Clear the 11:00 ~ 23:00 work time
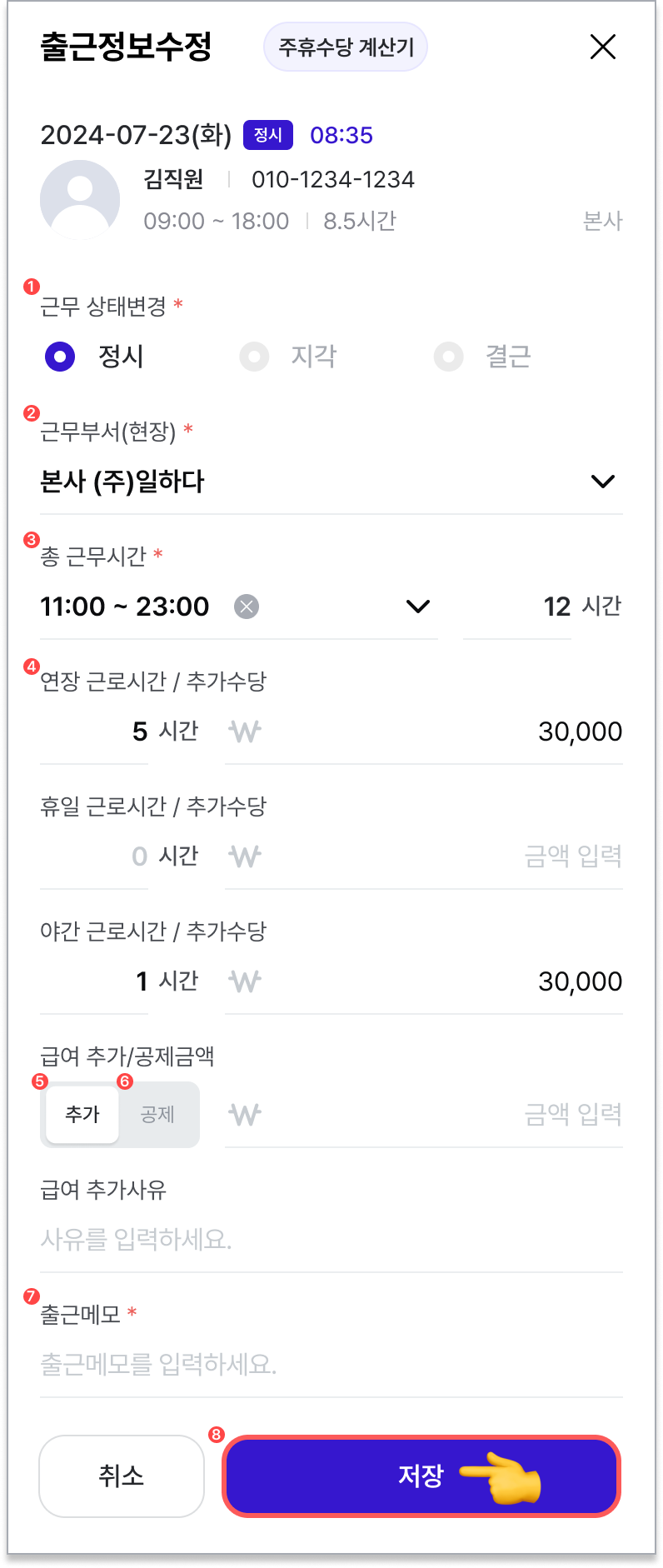Screen dimensions: 663x1568 (246, 607)
